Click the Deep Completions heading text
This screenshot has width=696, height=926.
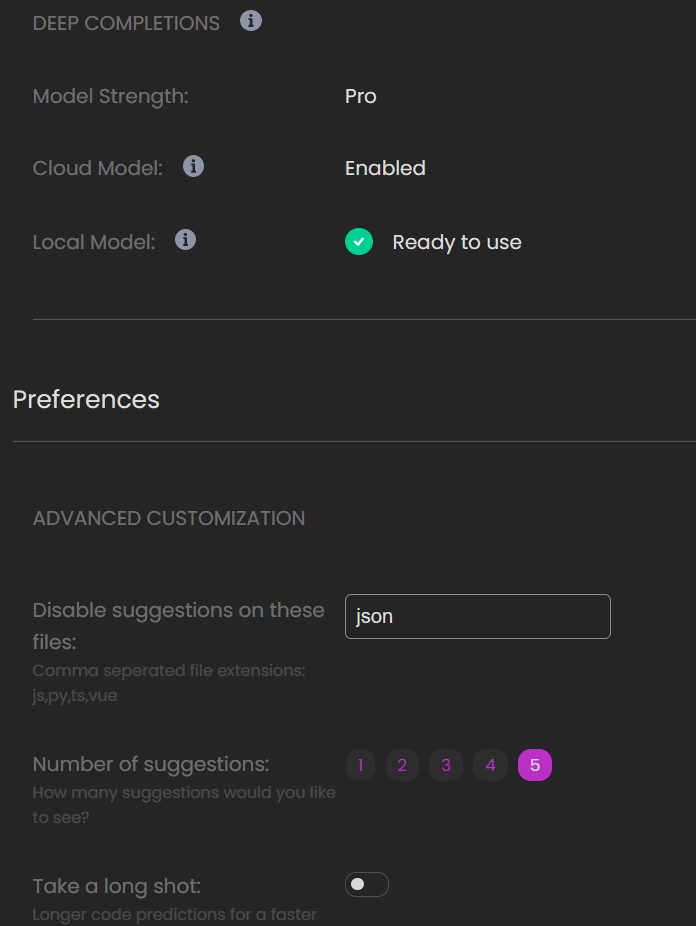click(126, 23)
